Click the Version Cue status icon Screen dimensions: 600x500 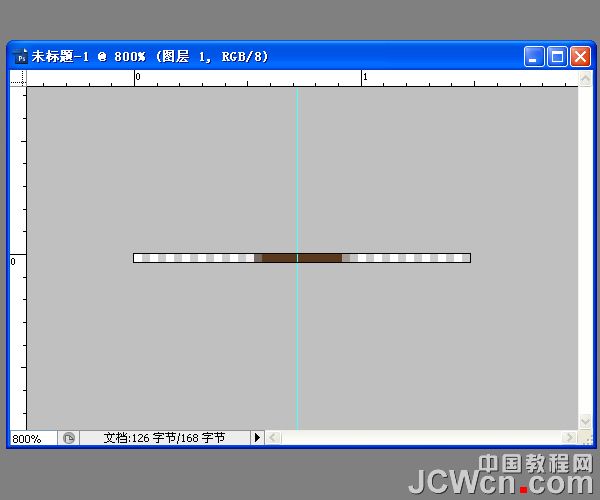click(x=69, y=438)
